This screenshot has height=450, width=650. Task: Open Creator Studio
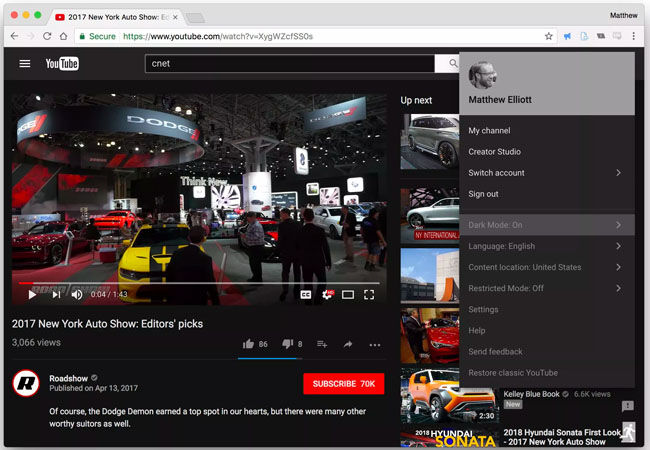point(547,152)
